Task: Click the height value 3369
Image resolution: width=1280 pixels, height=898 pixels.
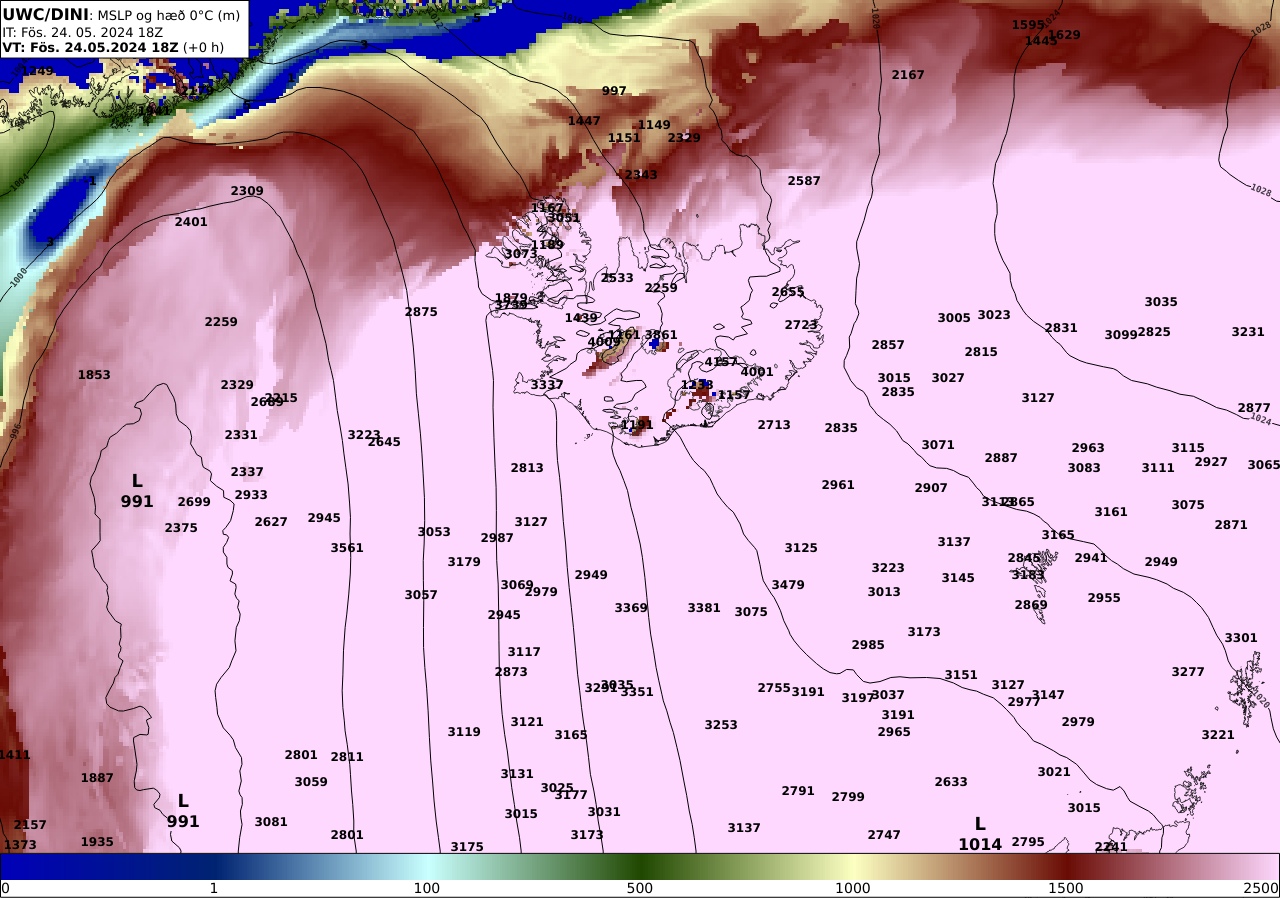Action: 631,608
